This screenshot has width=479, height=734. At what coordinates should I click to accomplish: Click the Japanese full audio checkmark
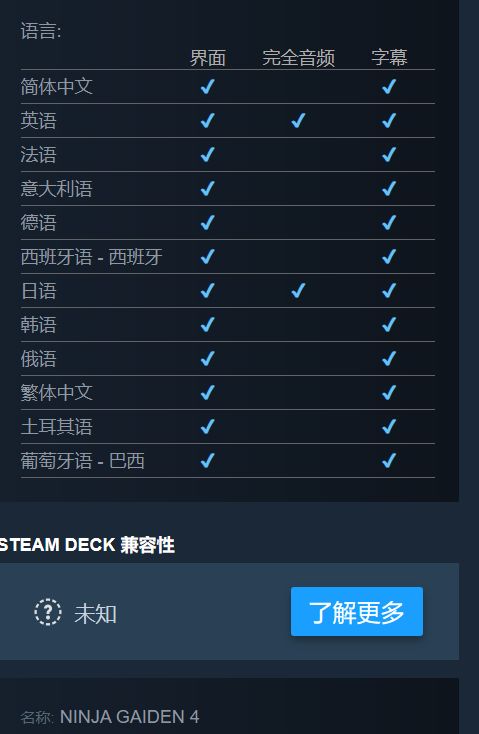click(x=298, y=290)
